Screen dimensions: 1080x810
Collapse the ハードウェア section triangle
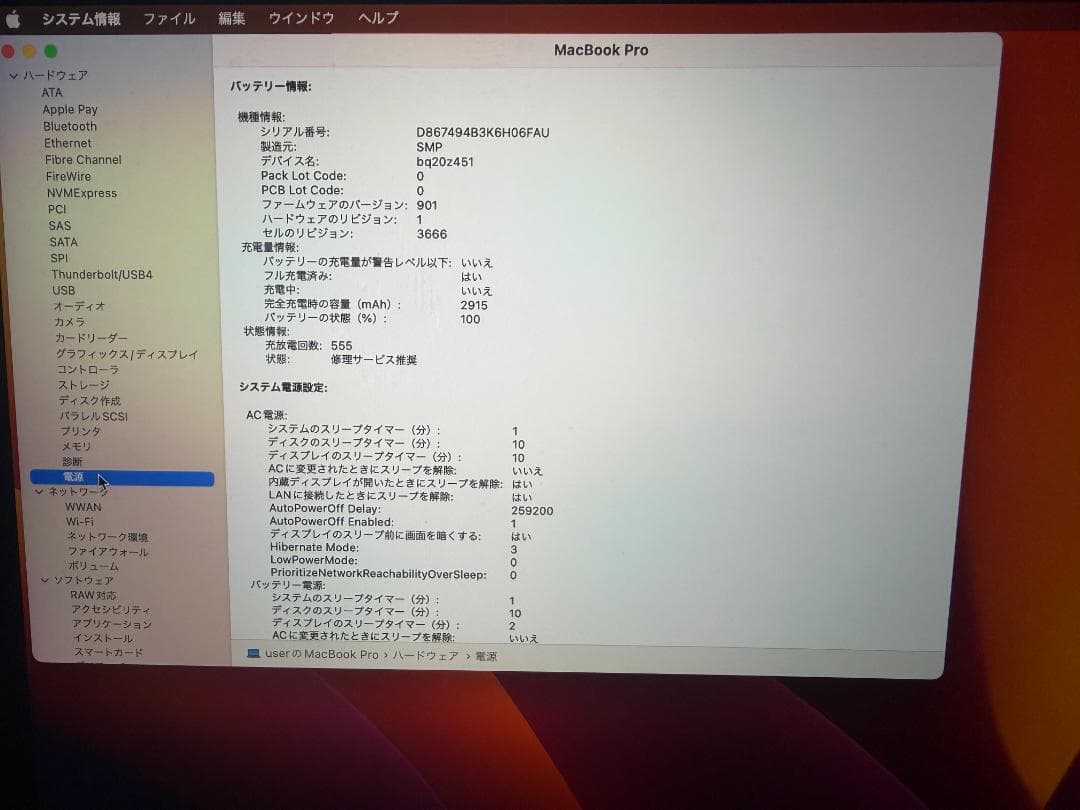point(12,75)
